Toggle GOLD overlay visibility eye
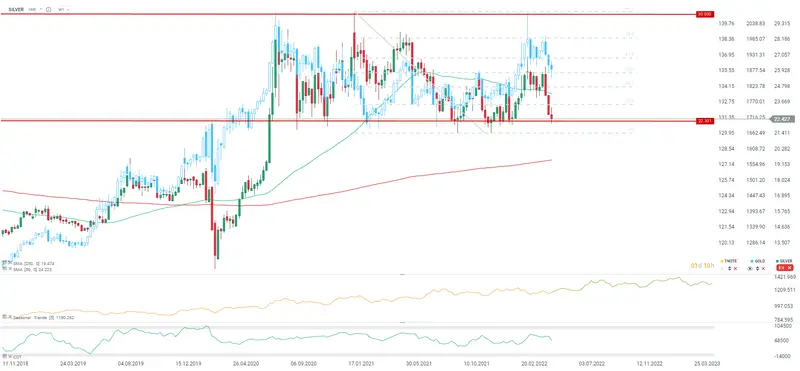Screen dimensions: 800x371 [x=750, y=268]
